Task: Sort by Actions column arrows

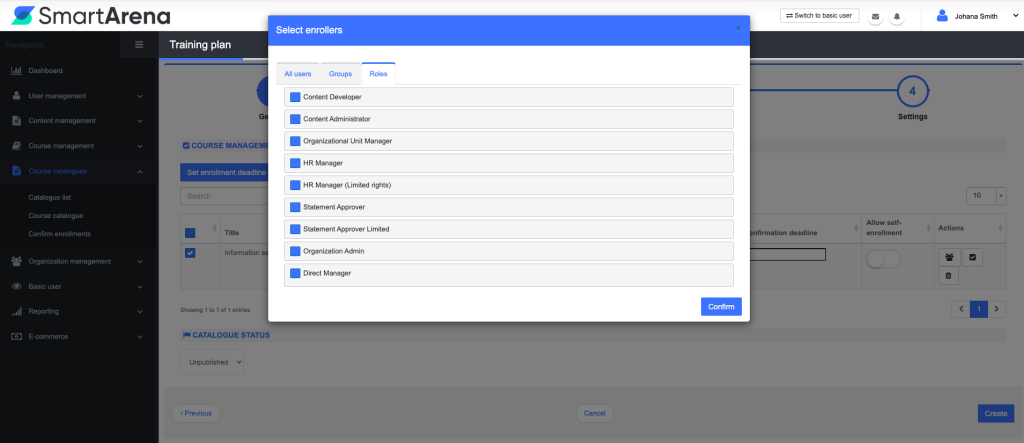Action: [999, 228]
